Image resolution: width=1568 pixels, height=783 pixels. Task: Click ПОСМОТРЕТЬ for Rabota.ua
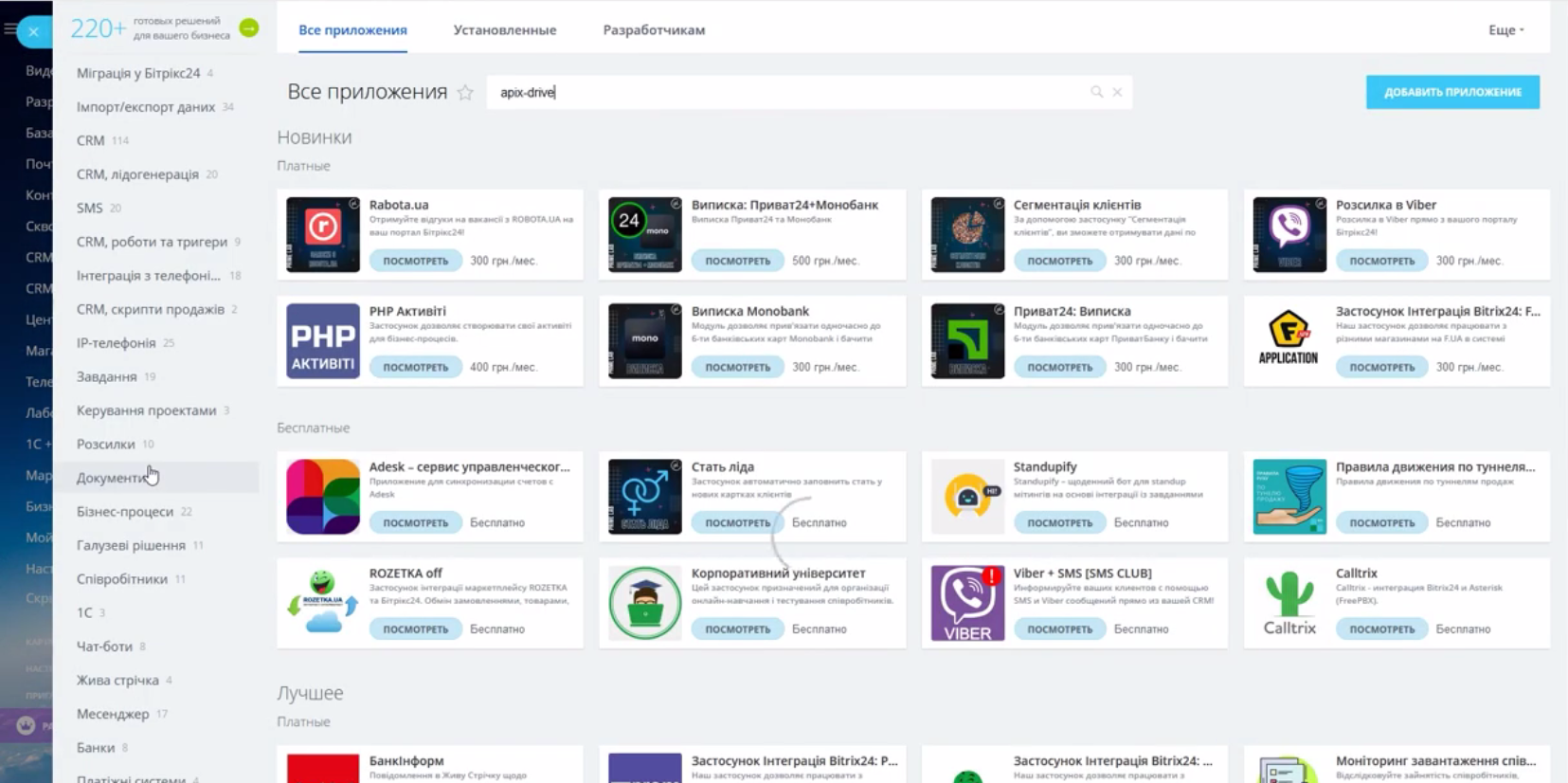click(416, 261)
